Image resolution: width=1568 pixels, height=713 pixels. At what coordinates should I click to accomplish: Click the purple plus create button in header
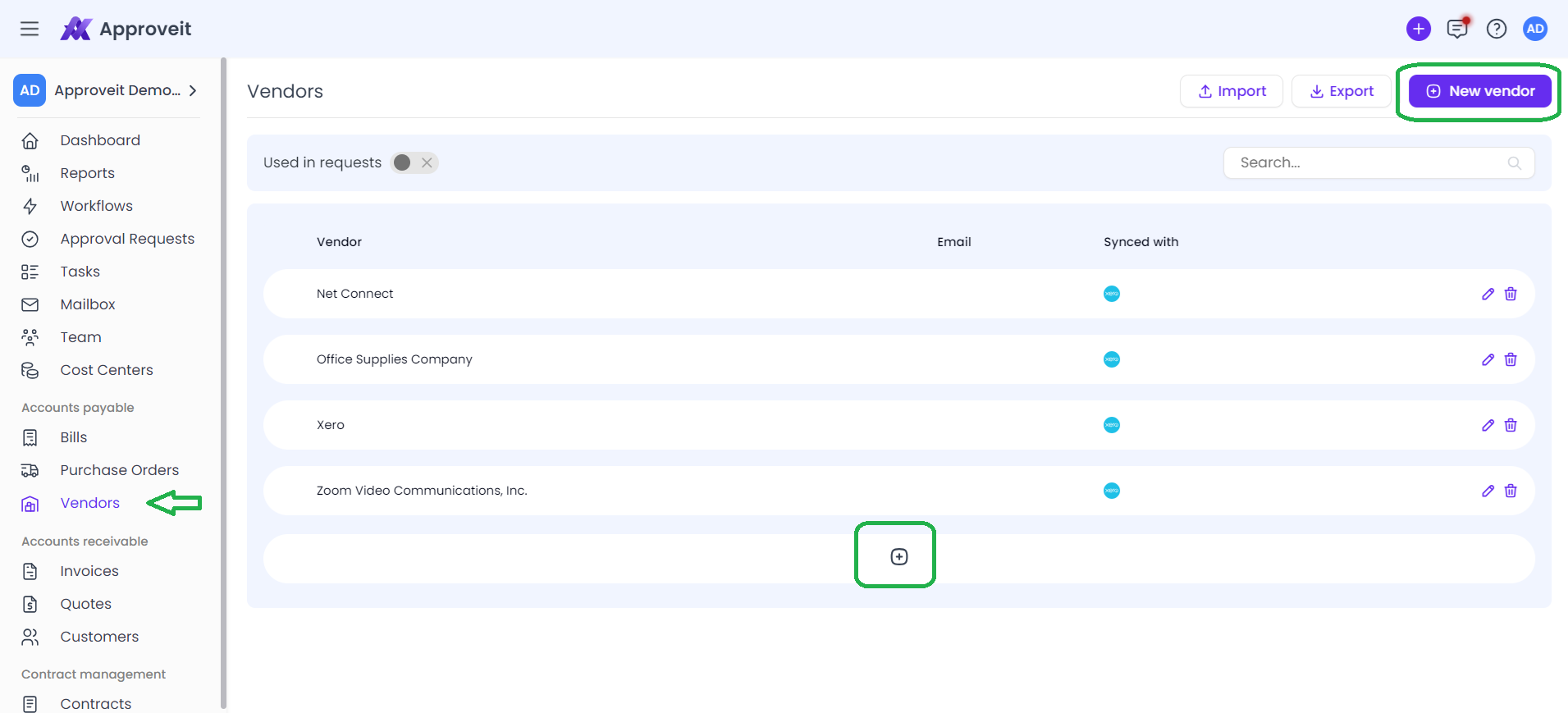[x=1418, y=29]
